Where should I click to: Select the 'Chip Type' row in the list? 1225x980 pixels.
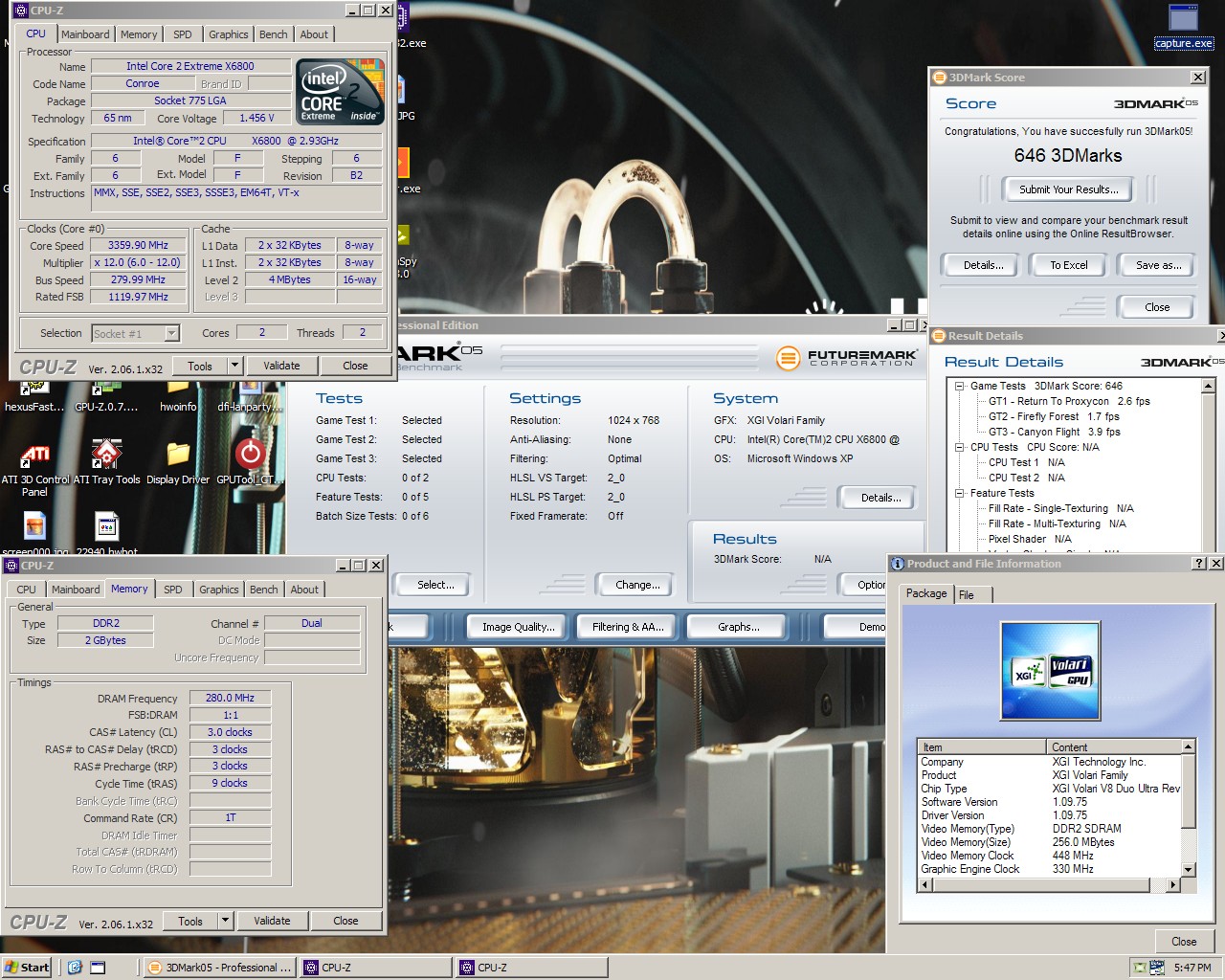(x=1050, y=789)
